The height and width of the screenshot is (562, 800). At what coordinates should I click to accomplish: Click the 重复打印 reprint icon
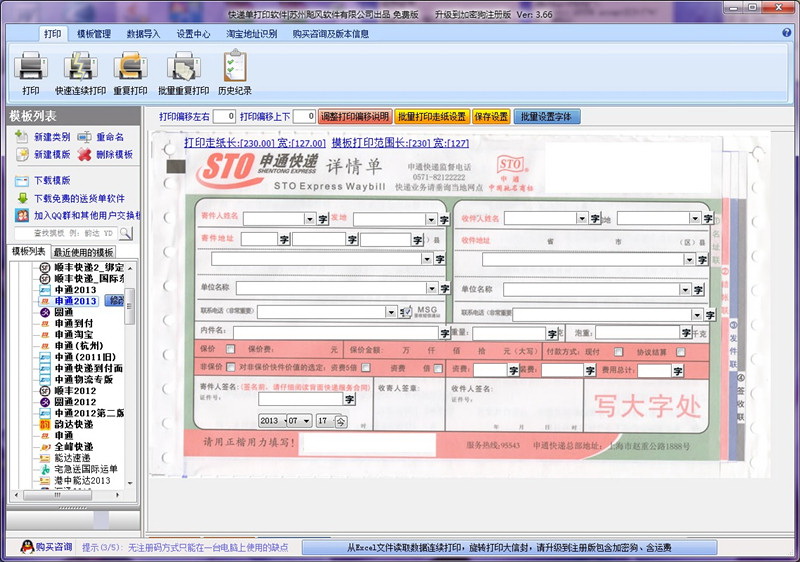[131, 65]
